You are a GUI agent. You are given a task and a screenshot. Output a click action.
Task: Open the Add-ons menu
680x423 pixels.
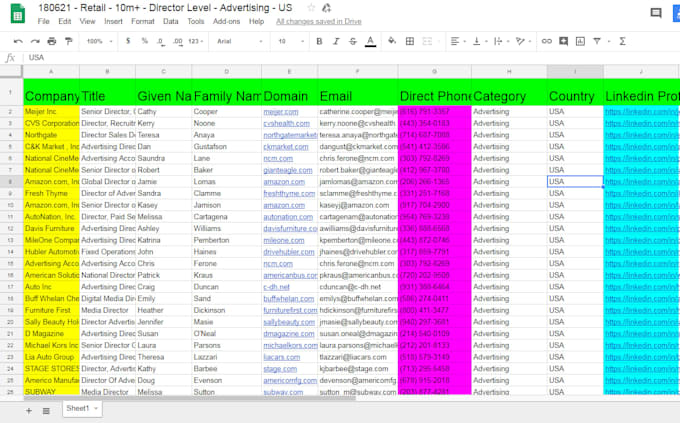(x=226, y=21)
